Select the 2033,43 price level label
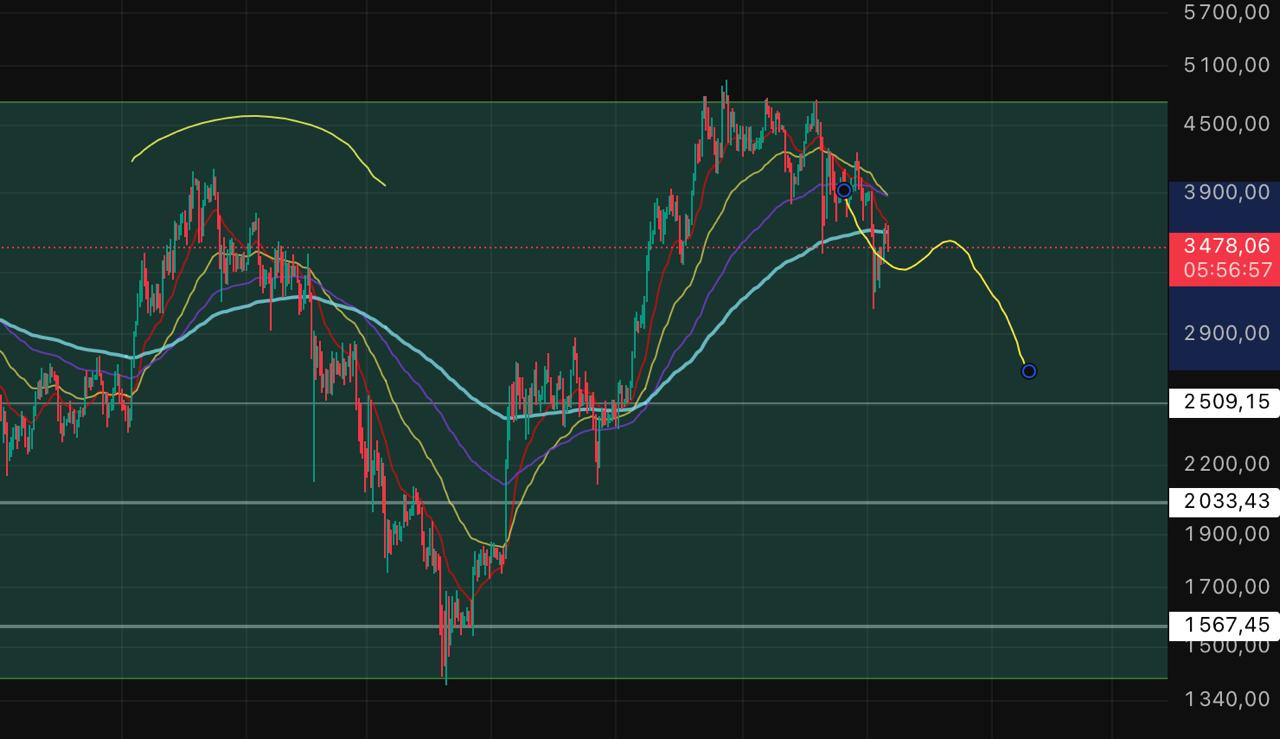 click(x=1225, y=501)
